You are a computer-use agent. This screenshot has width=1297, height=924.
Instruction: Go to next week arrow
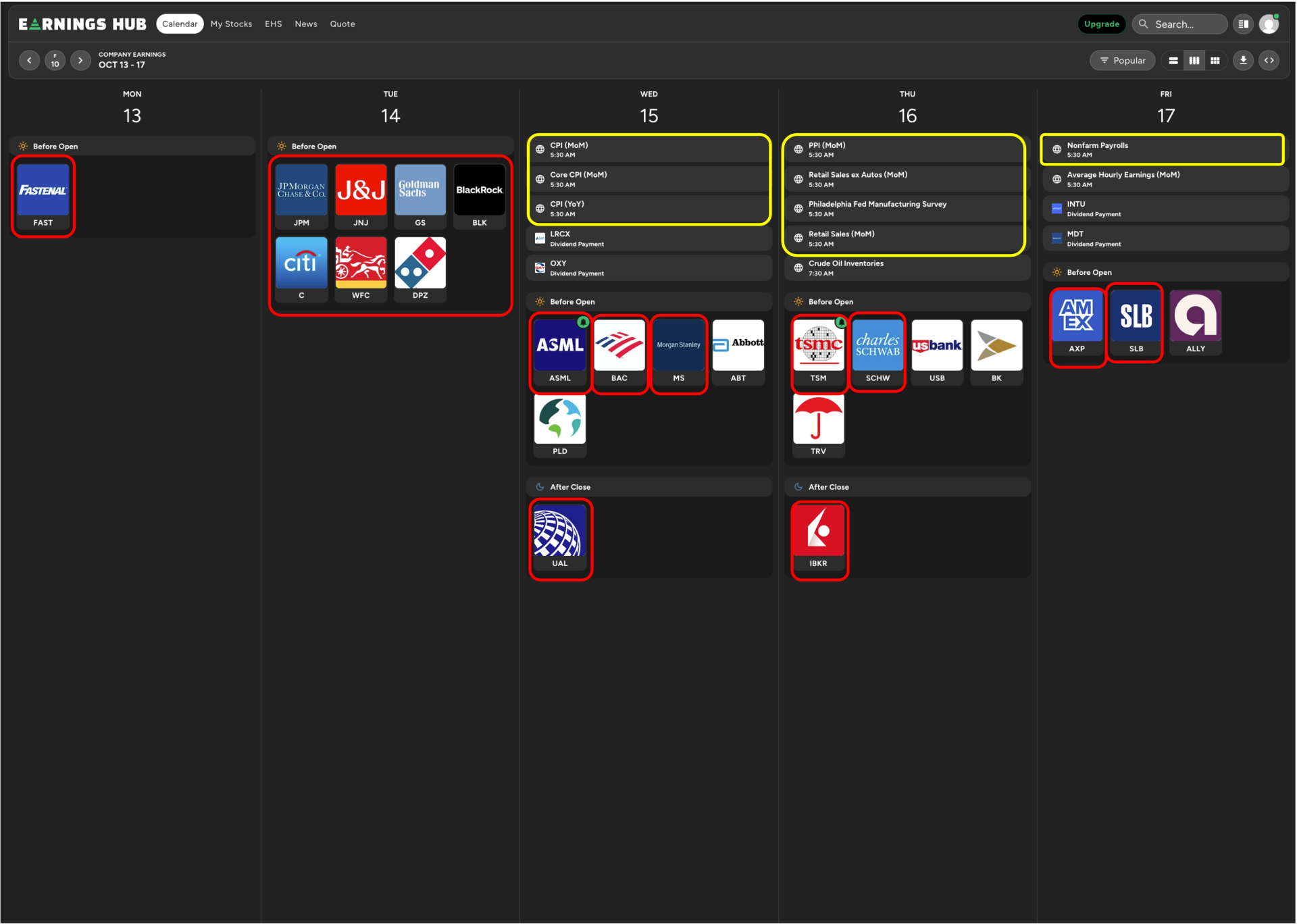[80, 61]
